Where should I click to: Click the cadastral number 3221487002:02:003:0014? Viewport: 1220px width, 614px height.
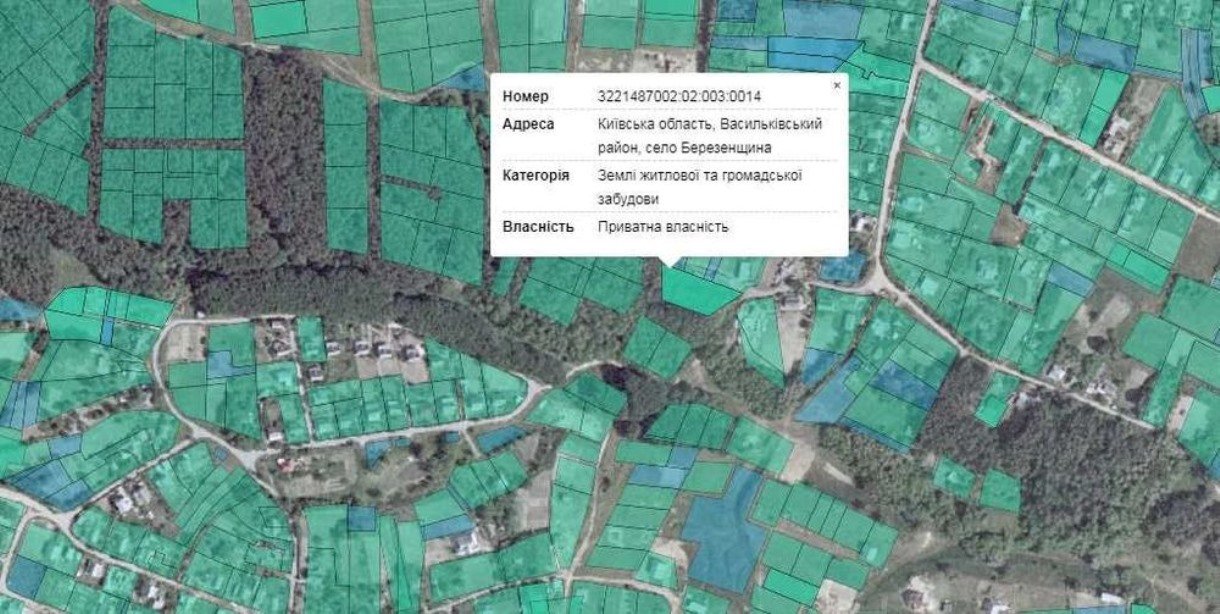[678, 97]
